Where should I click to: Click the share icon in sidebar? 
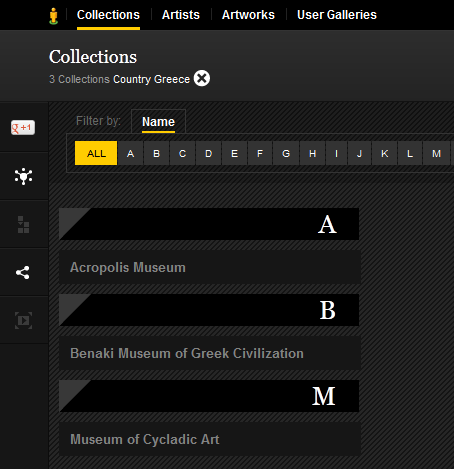23,273
